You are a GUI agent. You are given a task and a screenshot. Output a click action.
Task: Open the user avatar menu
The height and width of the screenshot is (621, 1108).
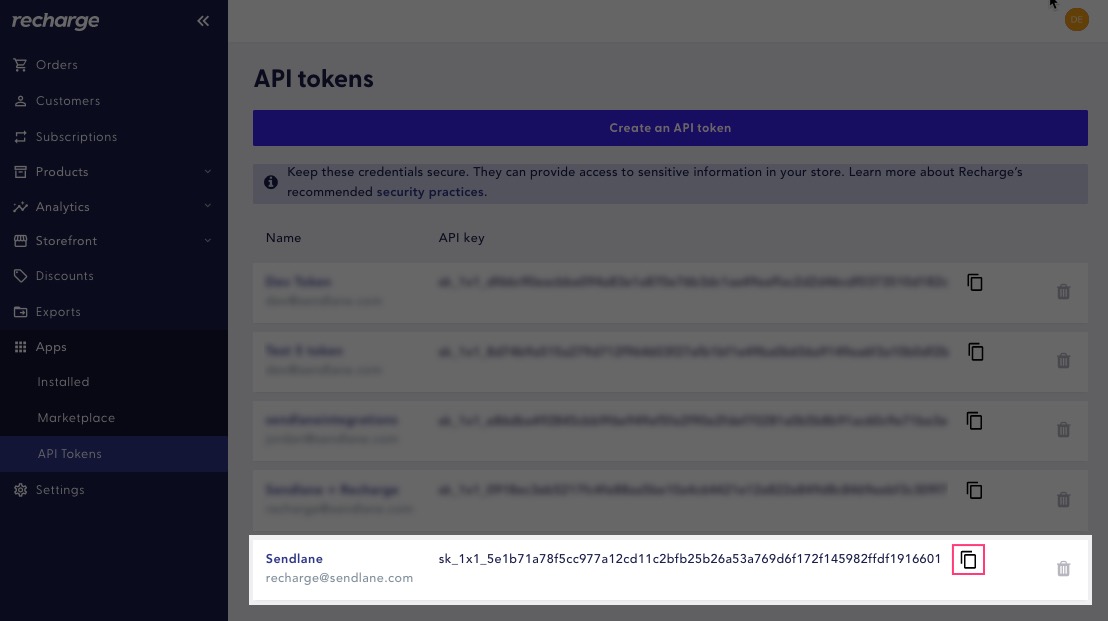click(x=1076, y=19)
